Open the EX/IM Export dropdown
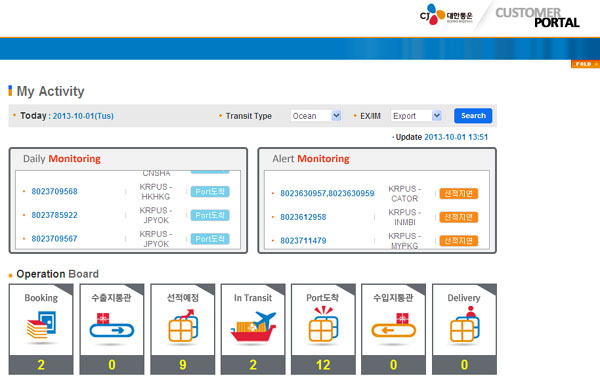Screen dimensions: 600x380 [x=416, y=116]
